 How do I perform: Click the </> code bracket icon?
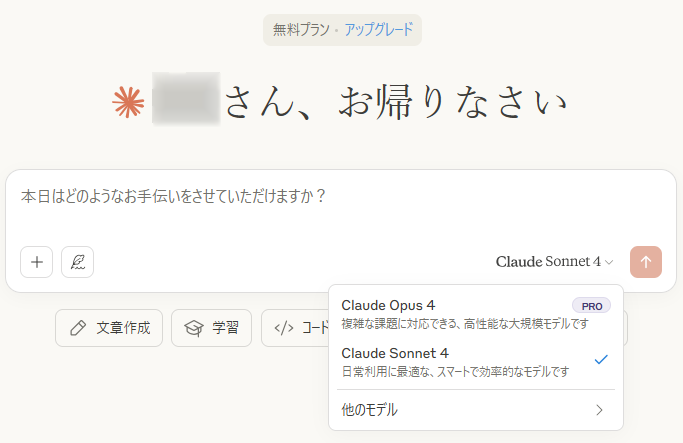(x=284, y=328)
